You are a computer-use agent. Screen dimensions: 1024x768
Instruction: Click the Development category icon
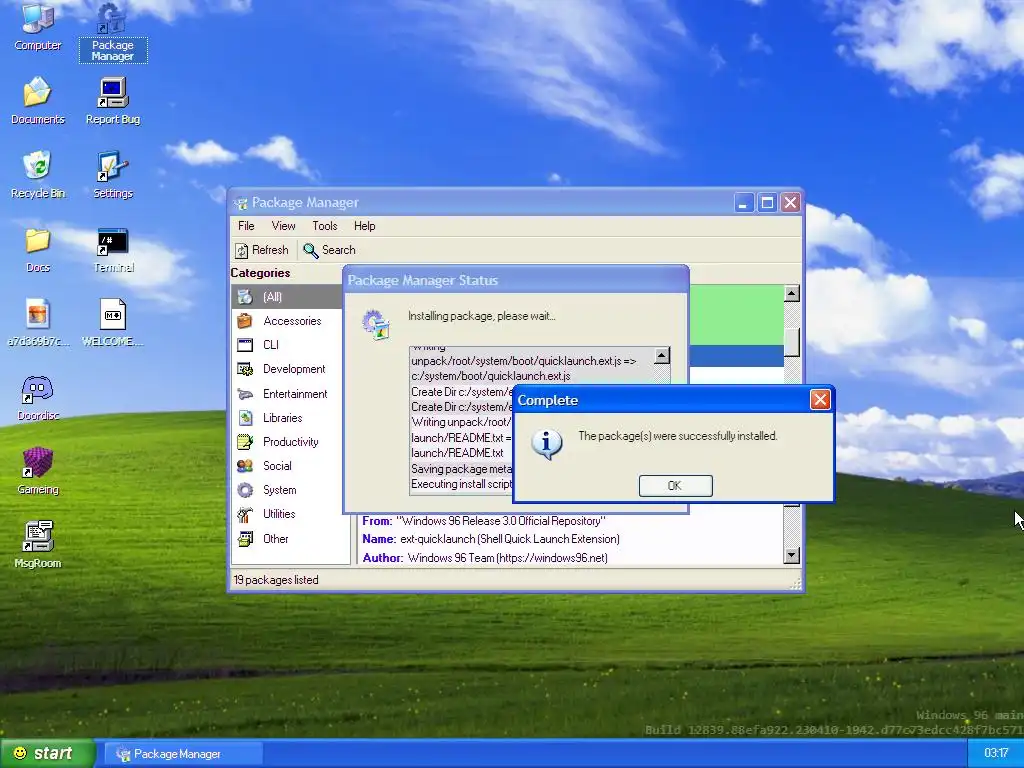245,369
